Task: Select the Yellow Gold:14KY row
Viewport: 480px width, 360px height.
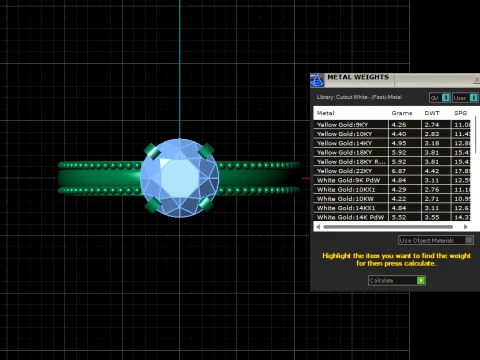Action: point(392,143)
